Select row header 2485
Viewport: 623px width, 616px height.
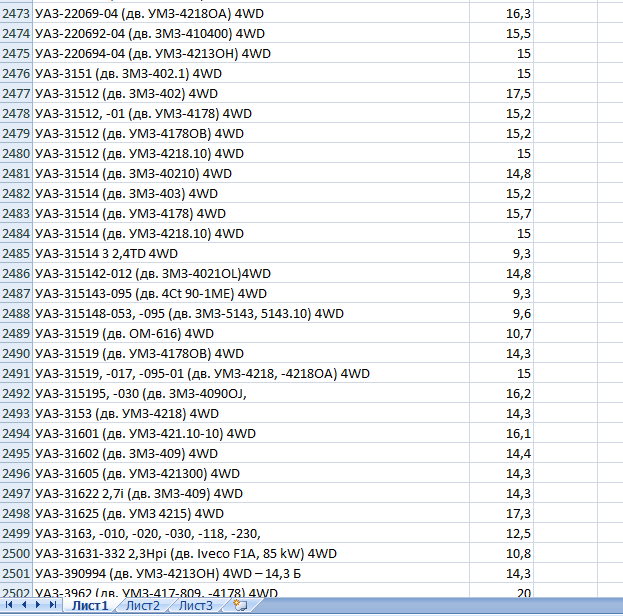[x=16, y=254]
